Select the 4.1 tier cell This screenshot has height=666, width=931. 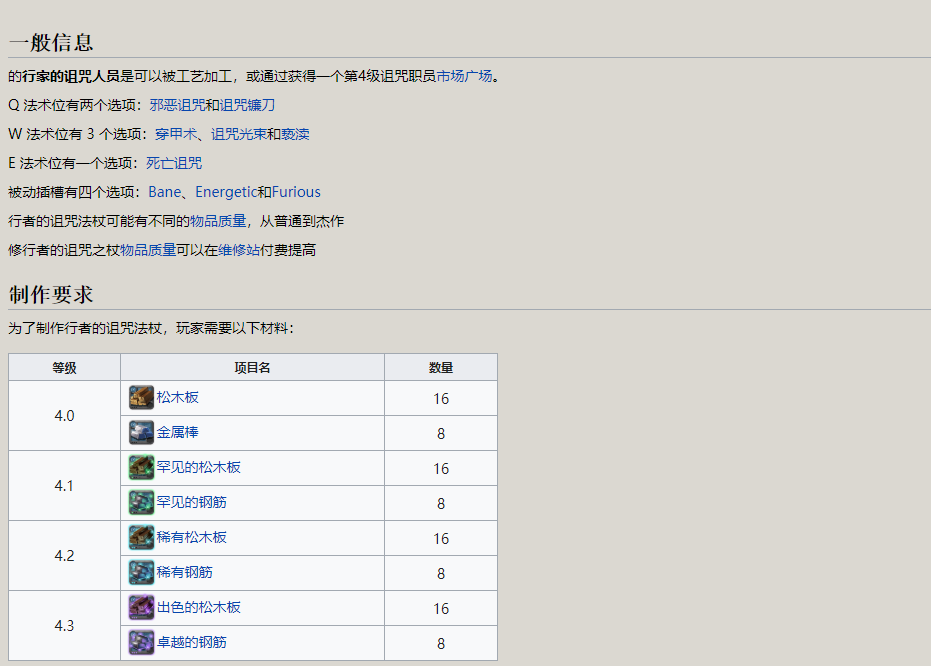coord(64,486)
